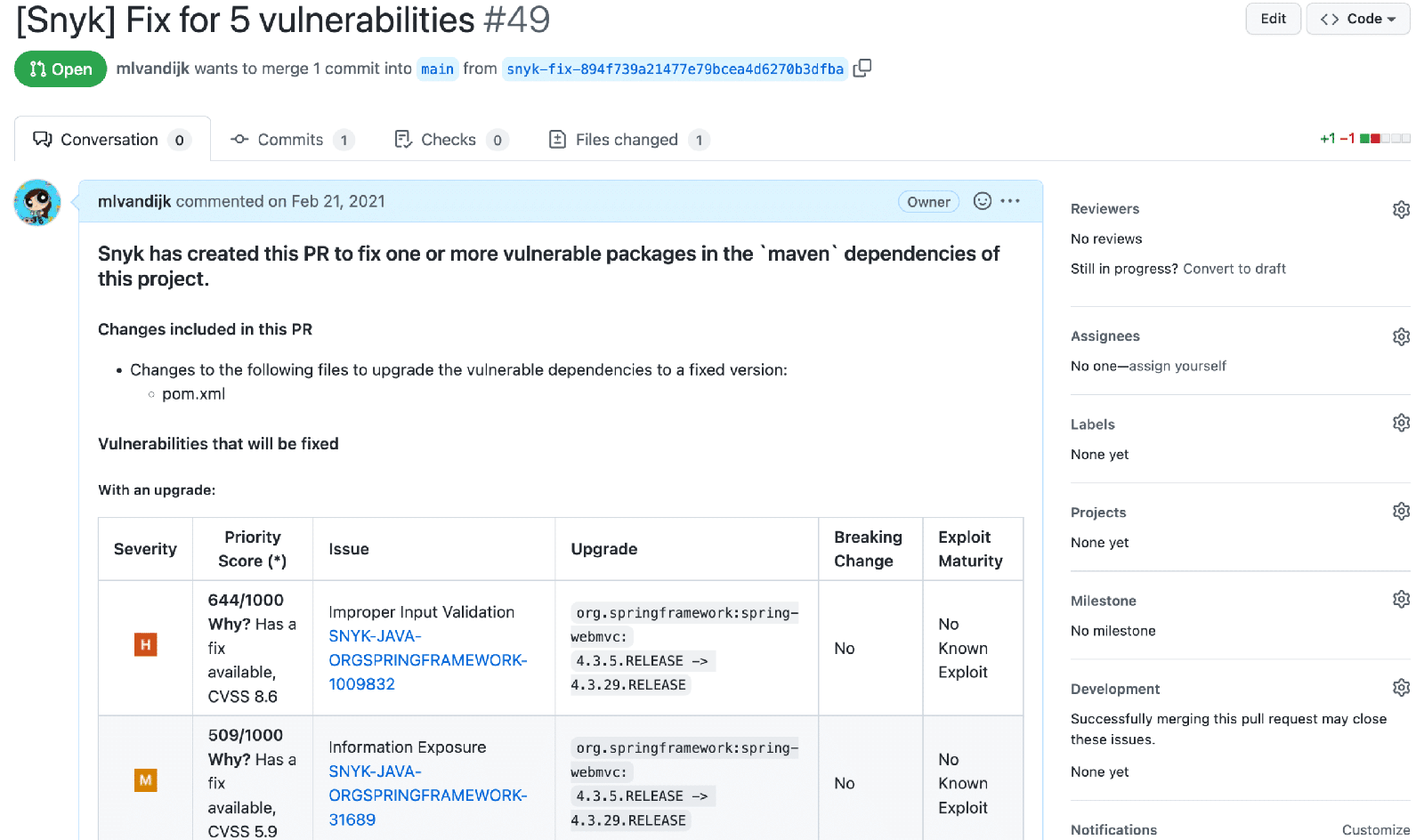Viewport: 1424px width, 840px height.
Task: Copy the branch name with the copy icon
Action: pyautogui.click(x=862, y=69)
